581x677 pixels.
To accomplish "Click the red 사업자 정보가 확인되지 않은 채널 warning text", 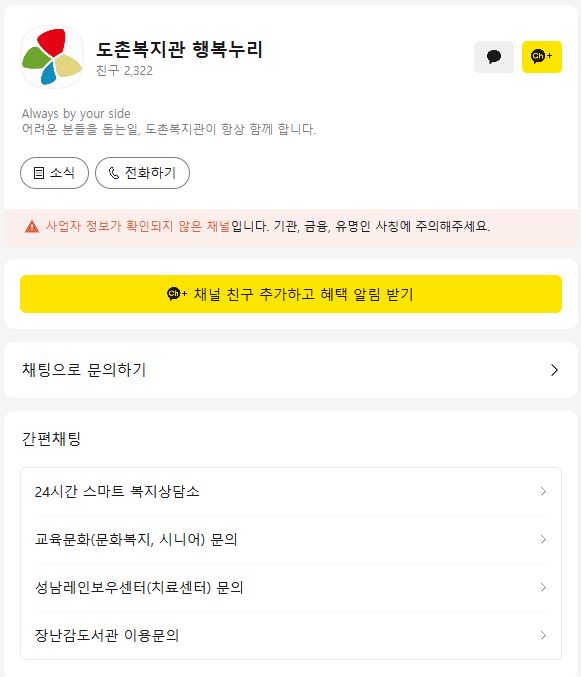I will (138, 226).
